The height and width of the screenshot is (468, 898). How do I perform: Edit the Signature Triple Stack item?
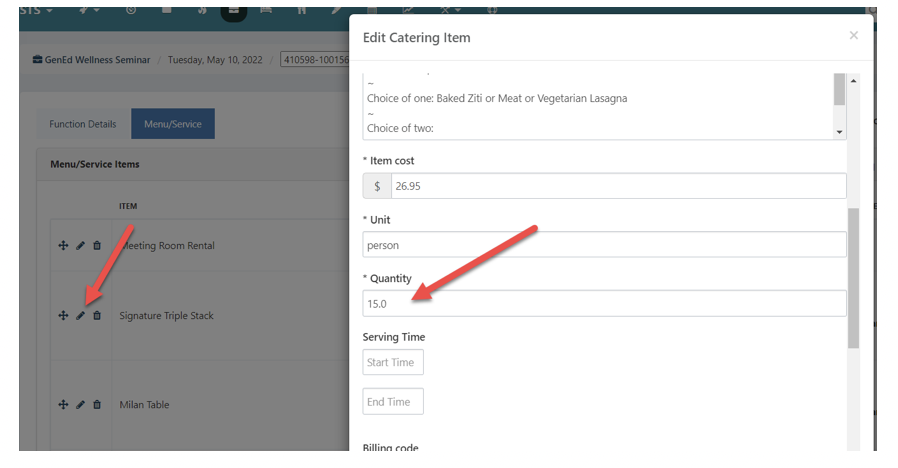(x=80, y=316)
